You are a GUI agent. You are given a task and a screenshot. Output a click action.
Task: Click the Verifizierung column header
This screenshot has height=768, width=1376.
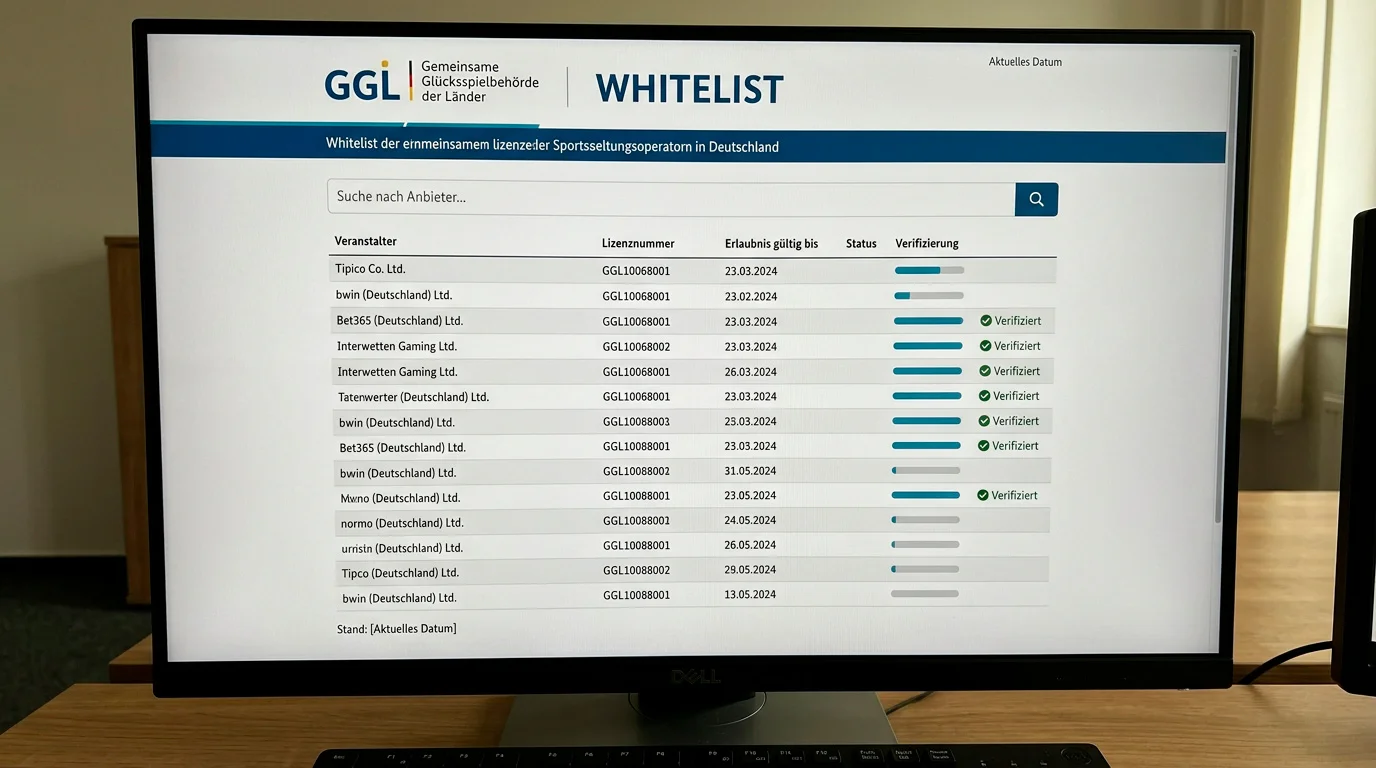coord(927,243)
